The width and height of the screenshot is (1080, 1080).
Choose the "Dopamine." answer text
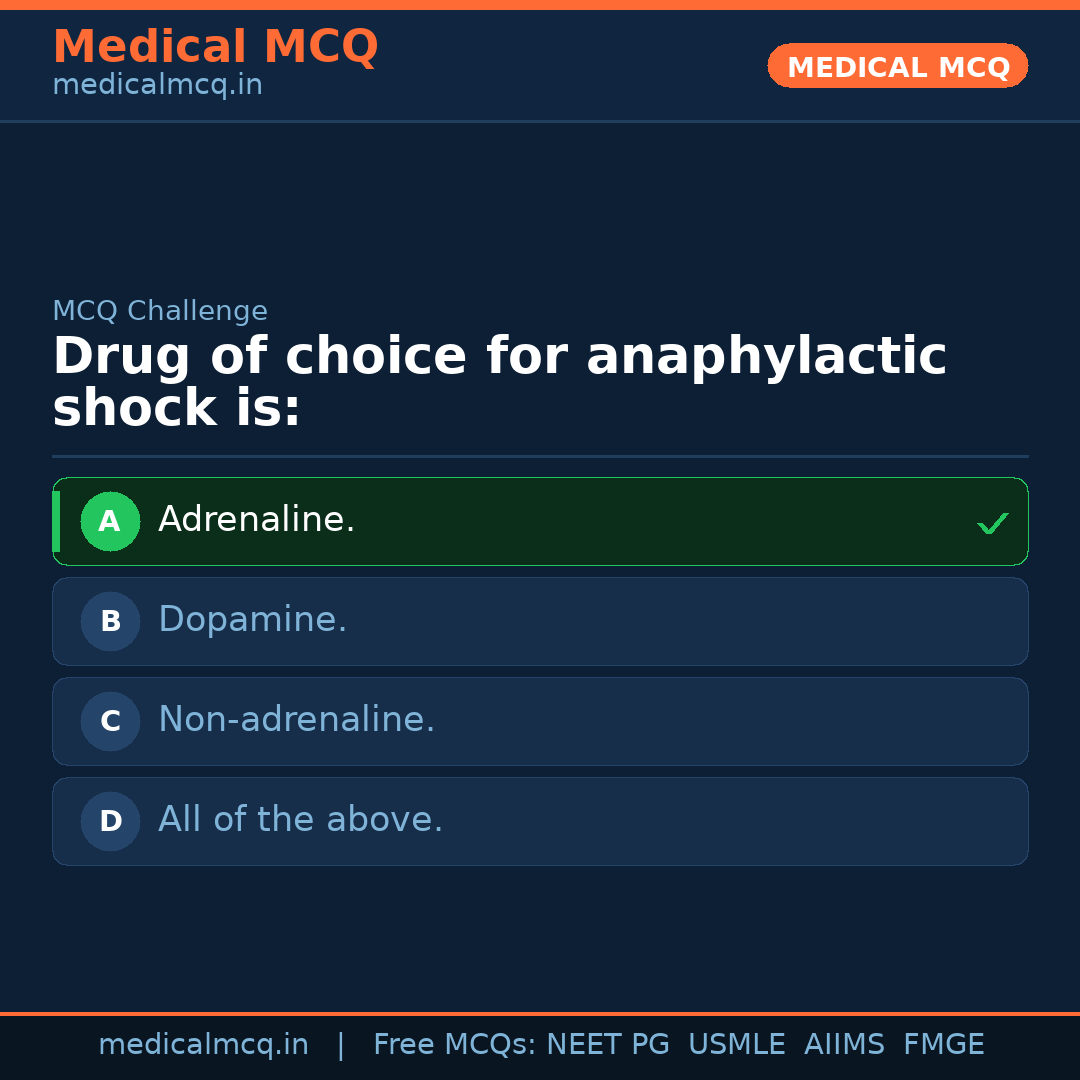253,620
